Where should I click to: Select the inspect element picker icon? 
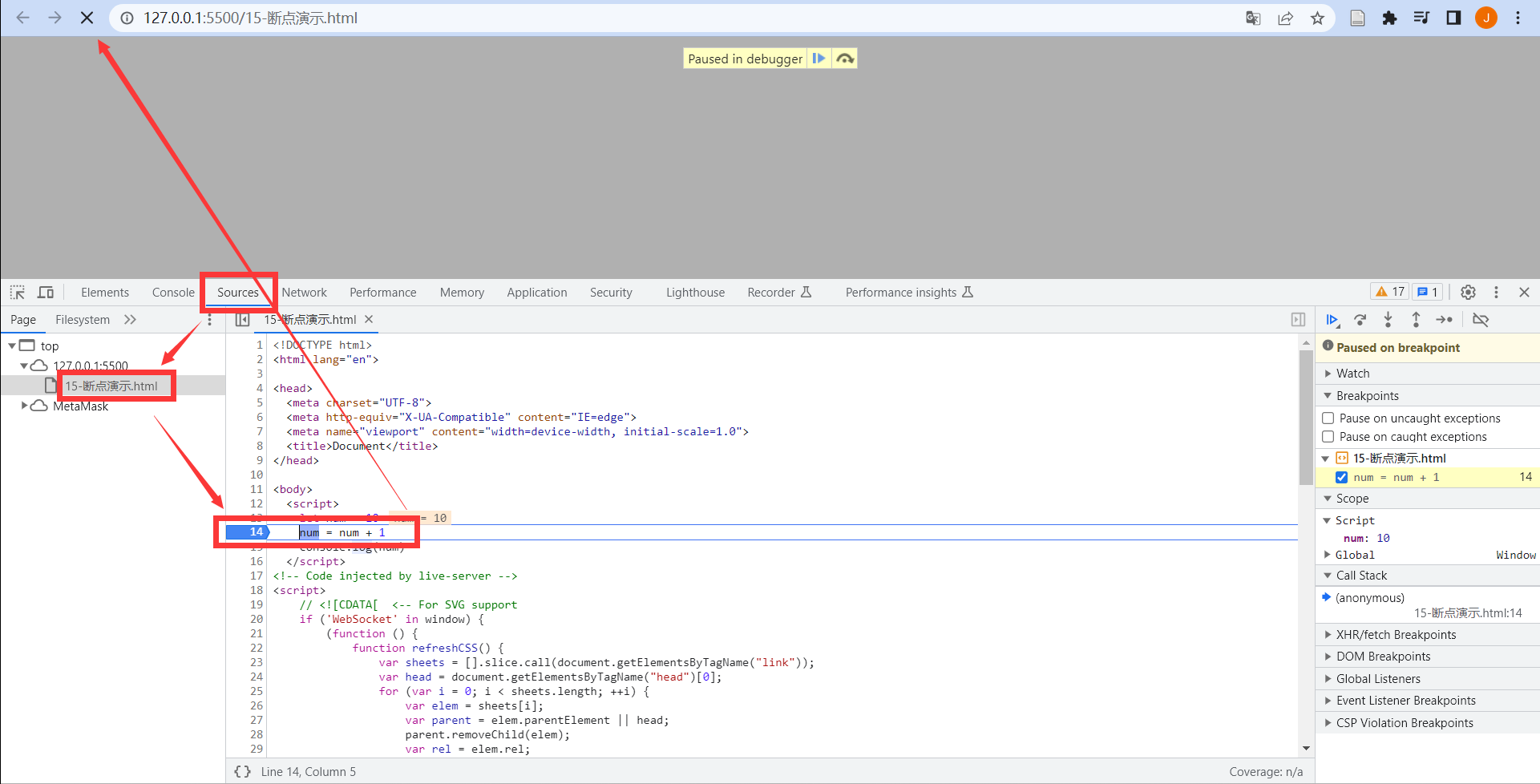pyautogui.click(x=18, y=293)
